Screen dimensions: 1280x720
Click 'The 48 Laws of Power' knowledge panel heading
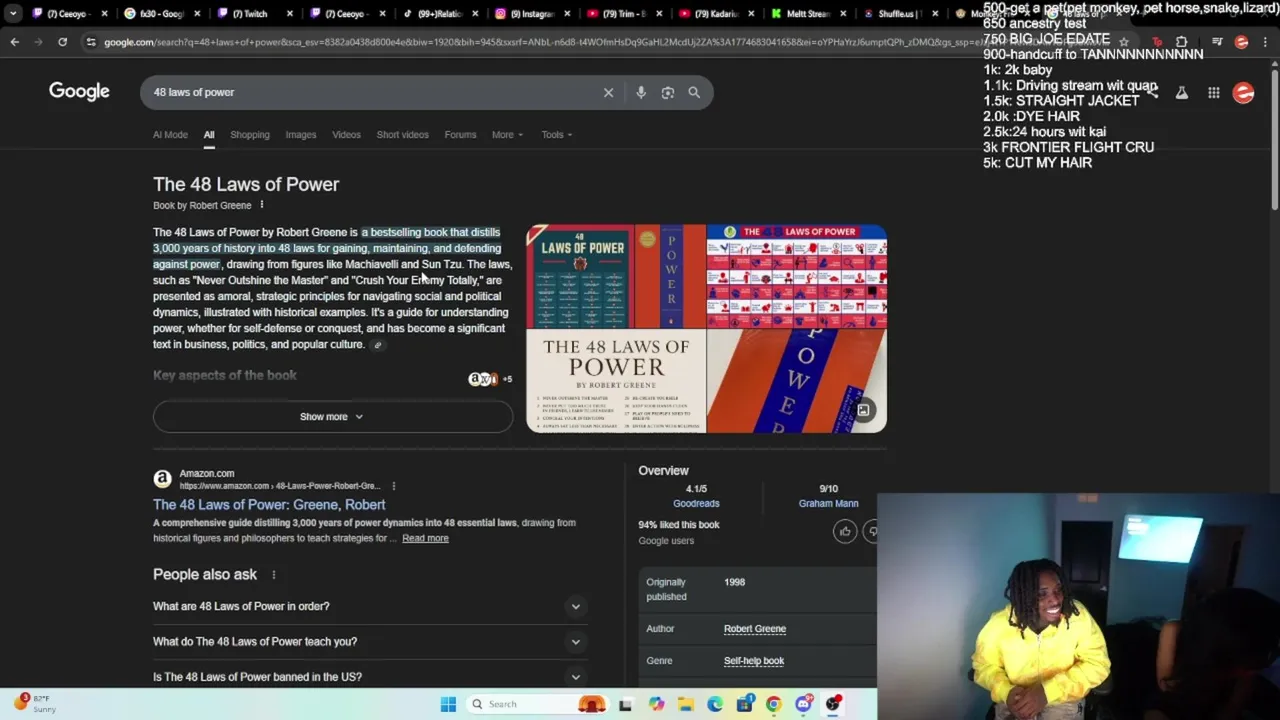(x=246, y=184)
